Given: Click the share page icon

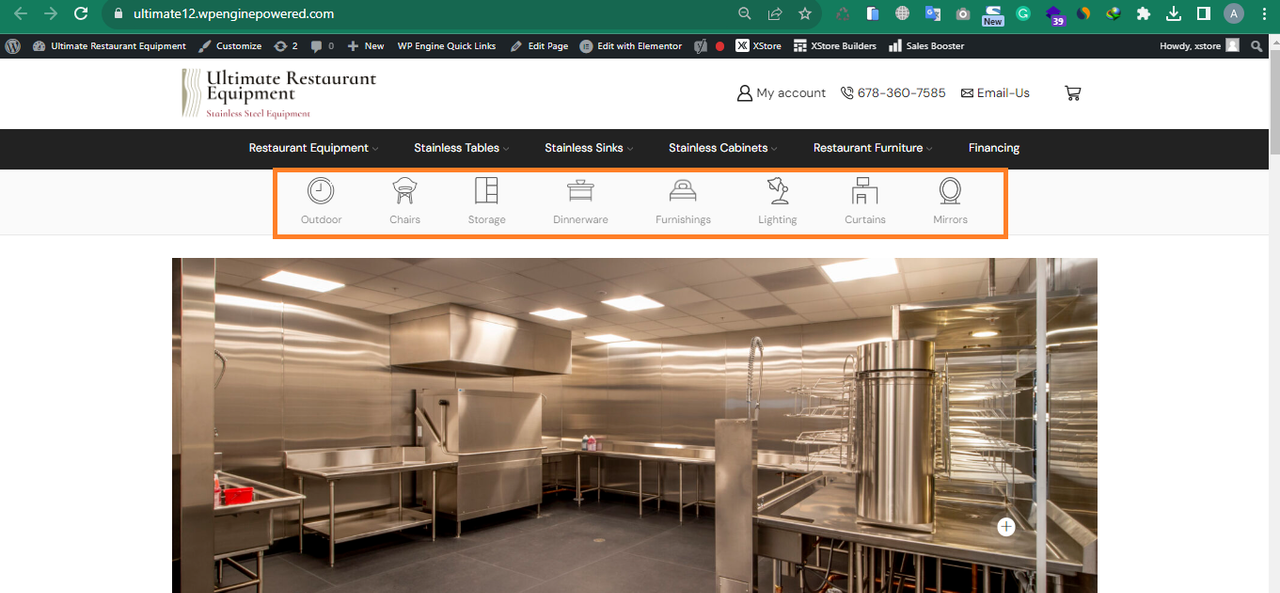Looking at the screenshot, I should coord(774,14).
